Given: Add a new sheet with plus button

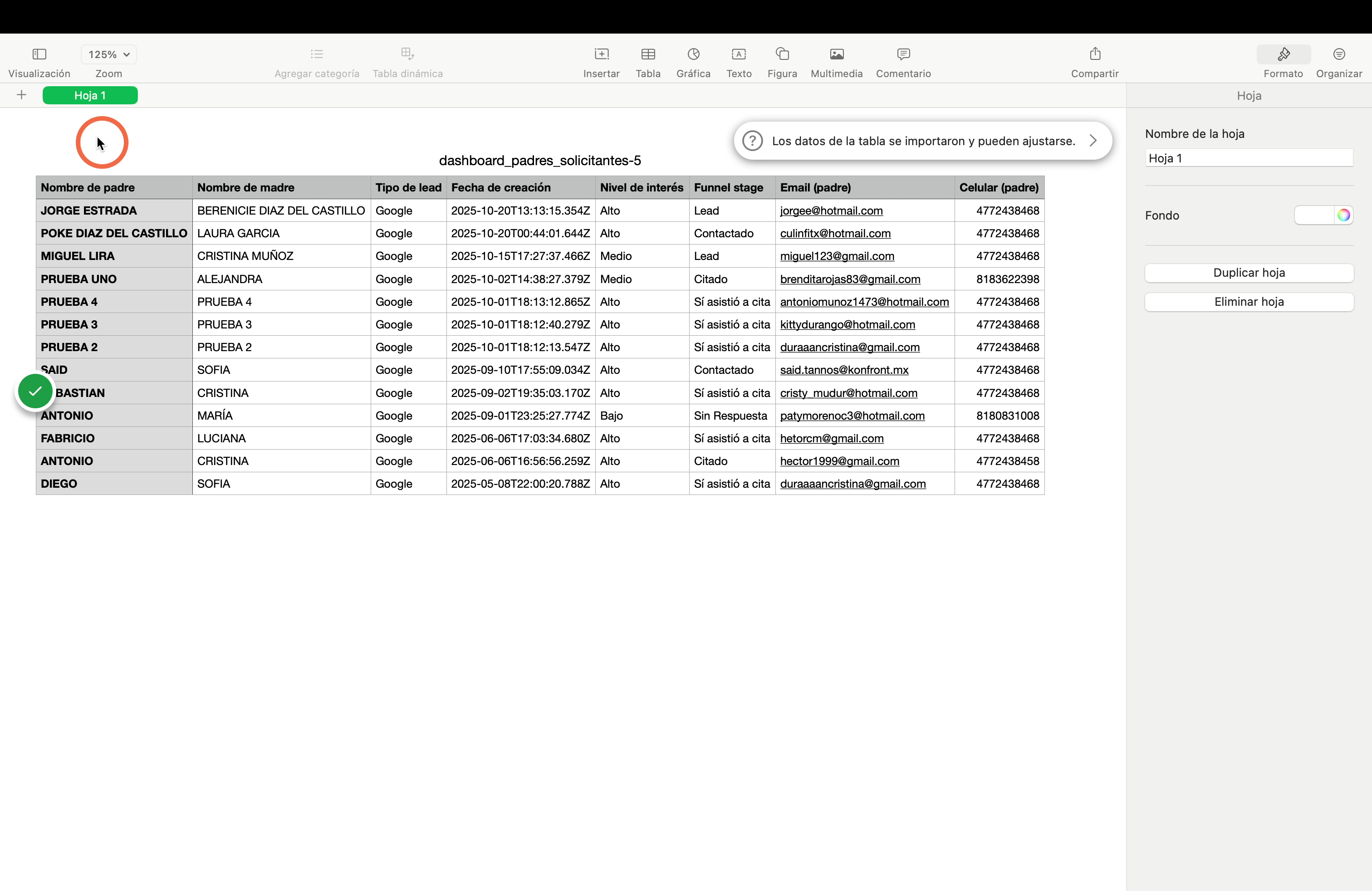Looking at the screenshot, I should coord(21,95).
